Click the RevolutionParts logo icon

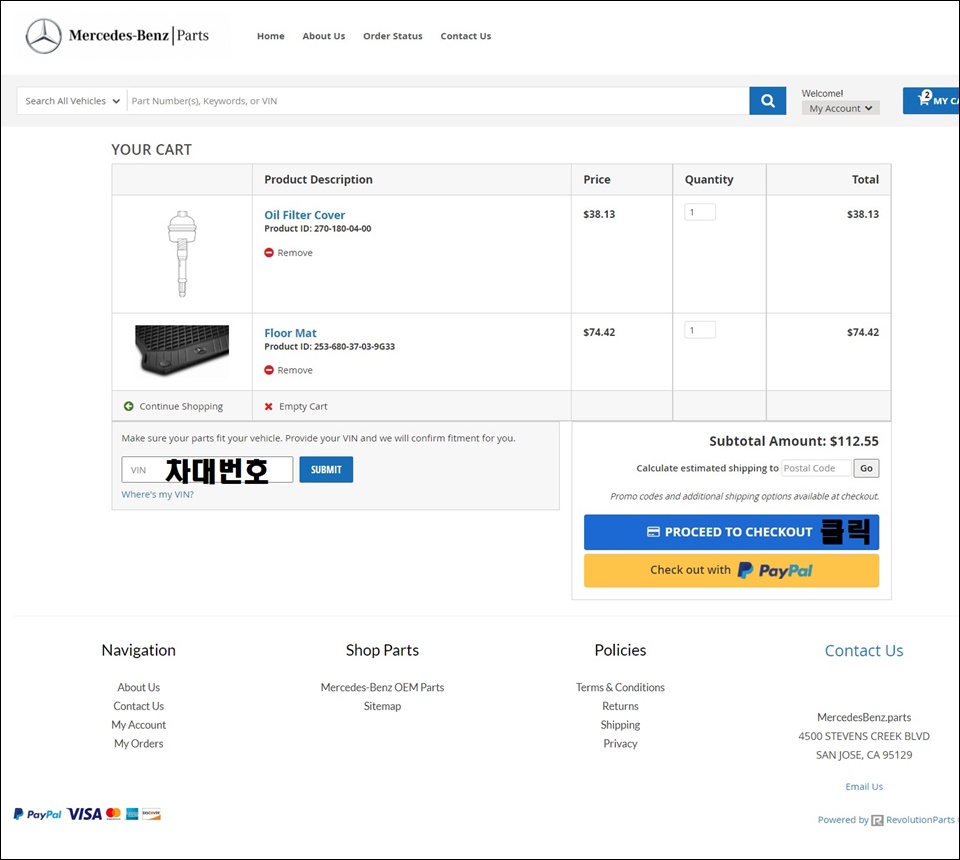pyautogui.click(x=877, y=820)
